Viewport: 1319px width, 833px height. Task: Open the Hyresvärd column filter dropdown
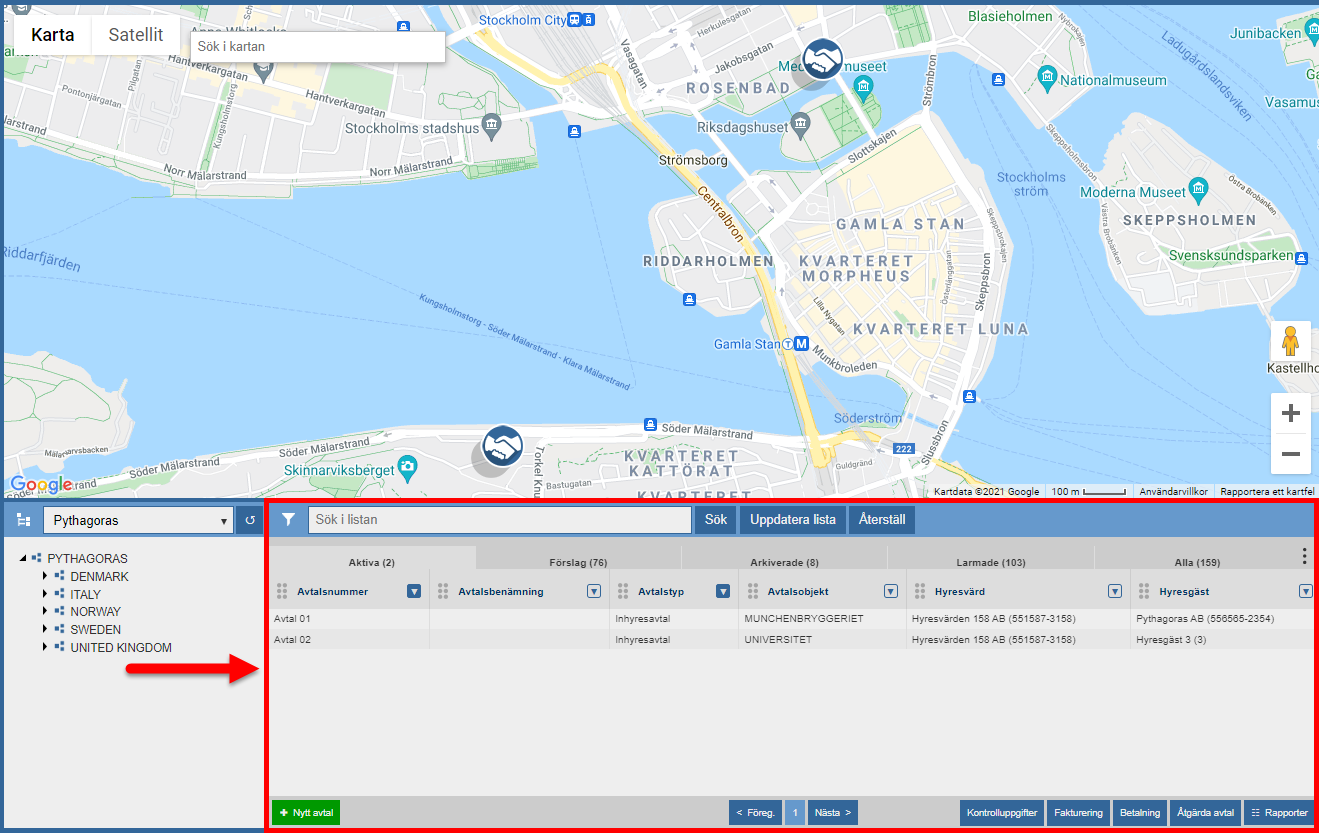[x=1115, y=591]
